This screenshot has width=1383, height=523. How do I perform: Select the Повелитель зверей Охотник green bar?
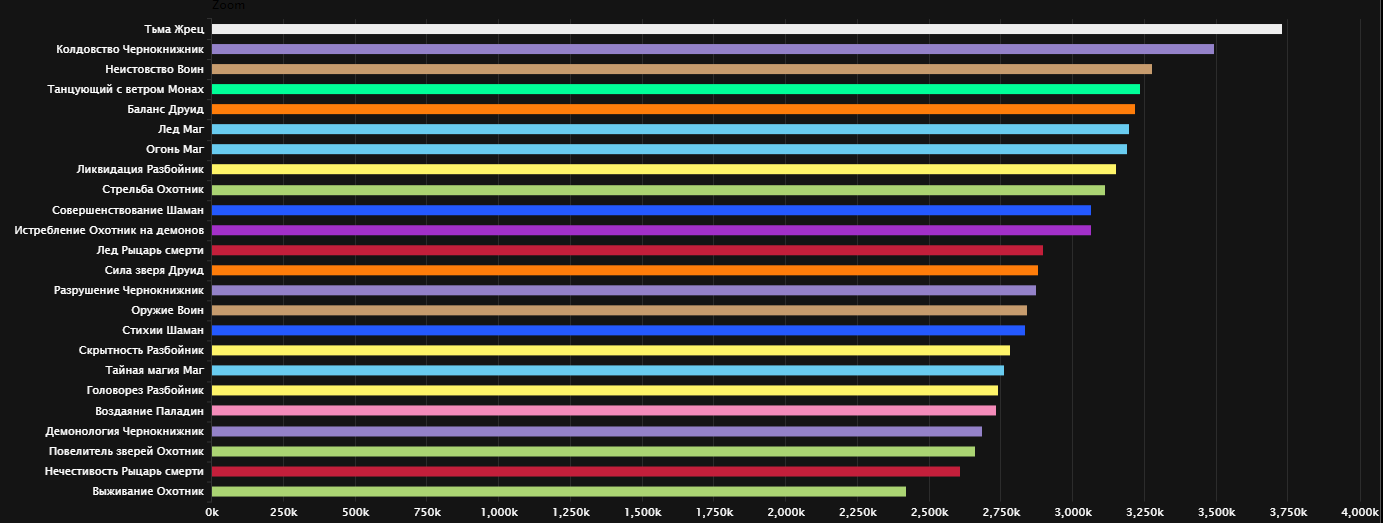click(593, 451)
